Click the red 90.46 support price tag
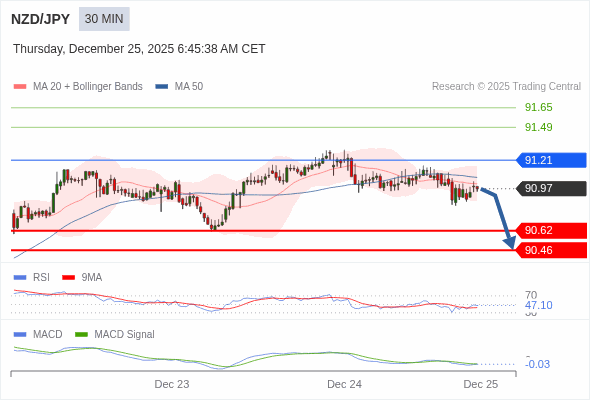 click(x=551, y=250)
